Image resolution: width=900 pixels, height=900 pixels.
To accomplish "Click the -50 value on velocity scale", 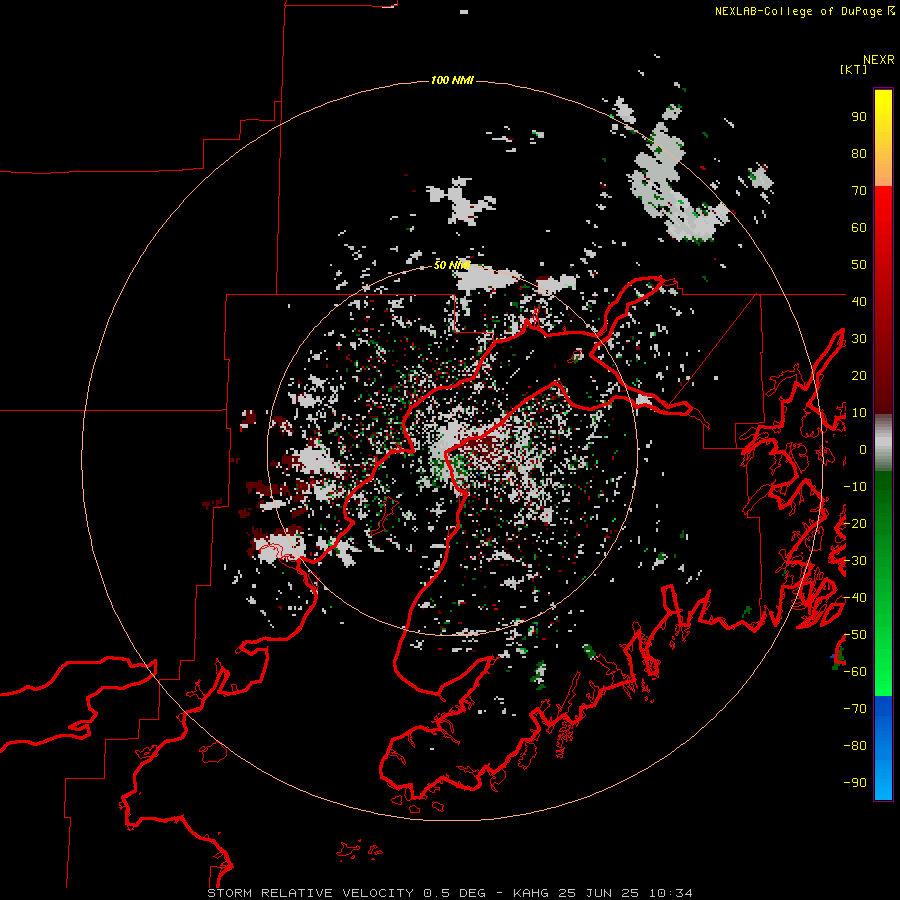I will pos(855,635).
